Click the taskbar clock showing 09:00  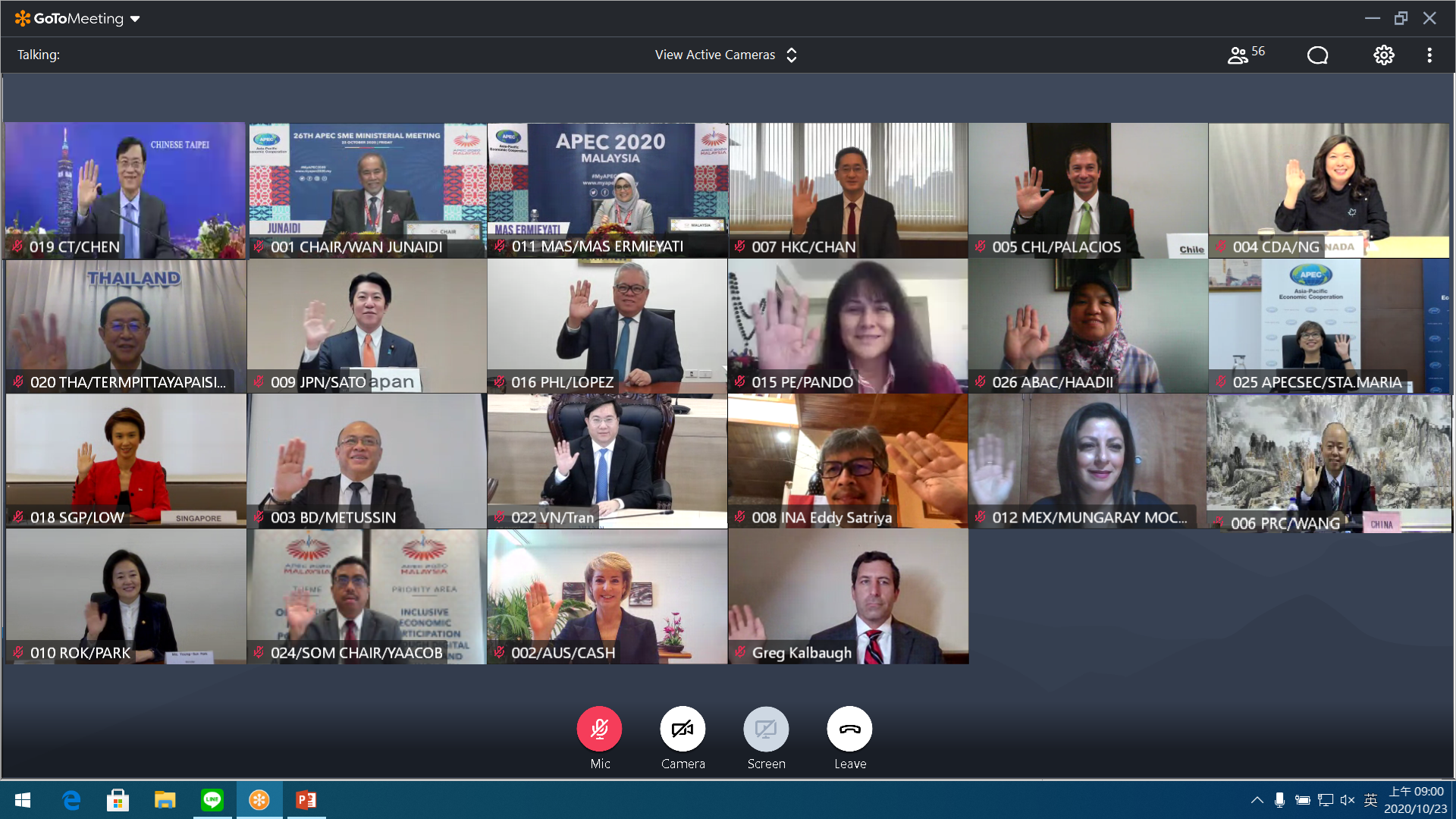tap(1415, 800)
